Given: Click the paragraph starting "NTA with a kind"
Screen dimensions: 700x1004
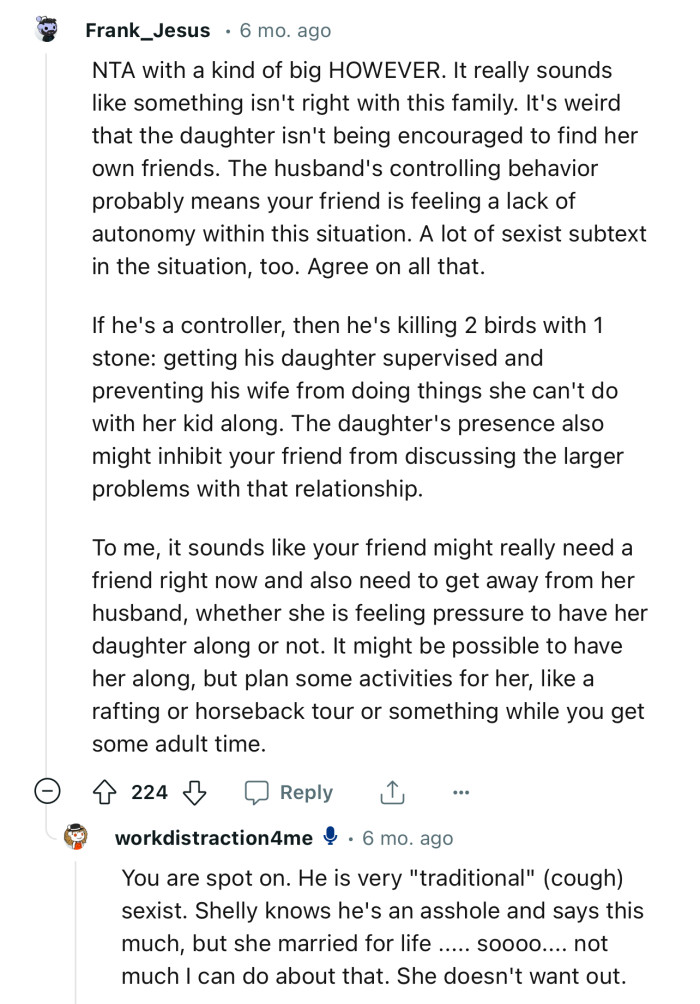Looking at the screenshot, I should 370,168.
